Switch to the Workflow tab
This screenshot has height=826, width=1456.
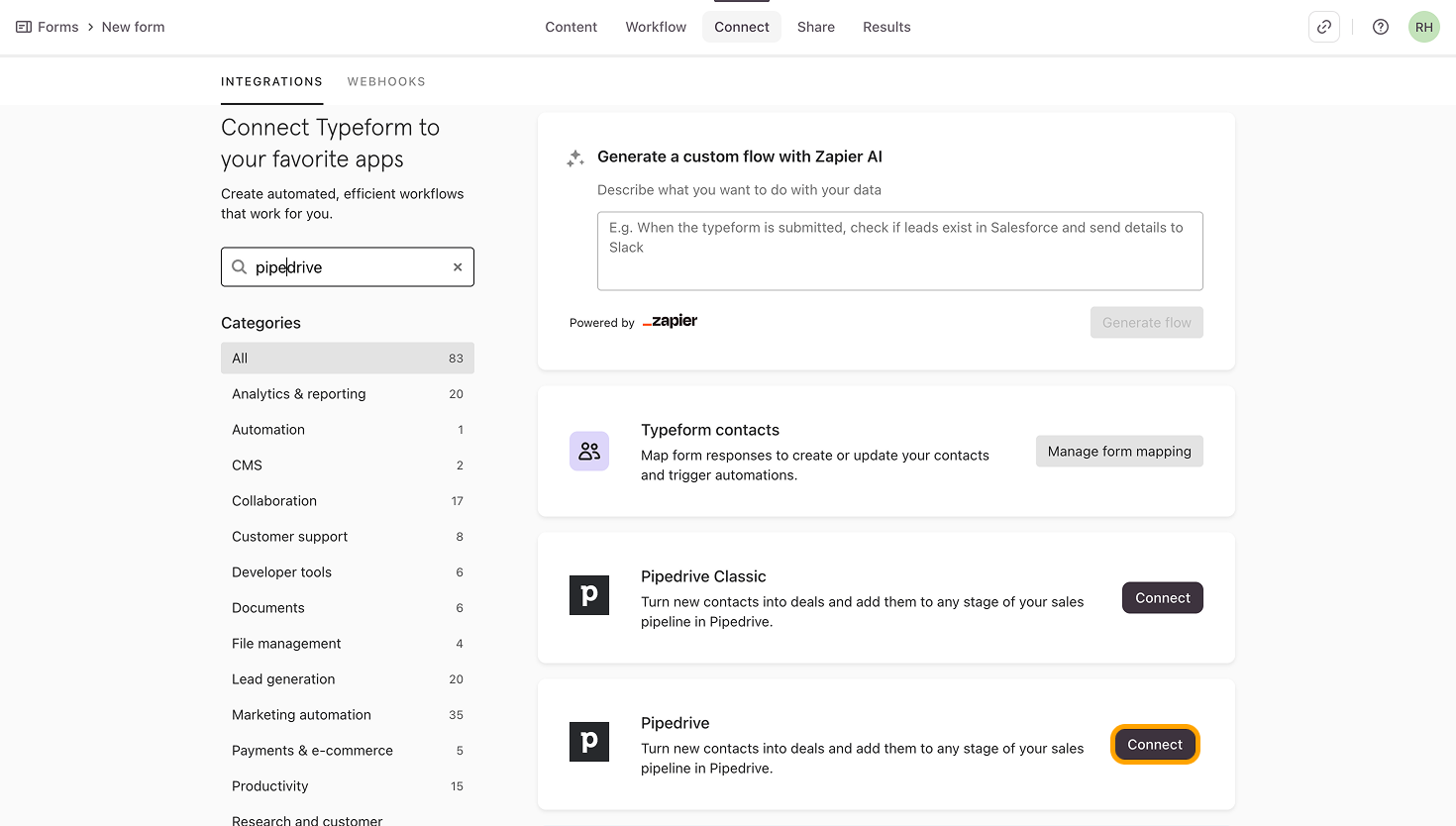pyautogui.click(x=656, y=27)
